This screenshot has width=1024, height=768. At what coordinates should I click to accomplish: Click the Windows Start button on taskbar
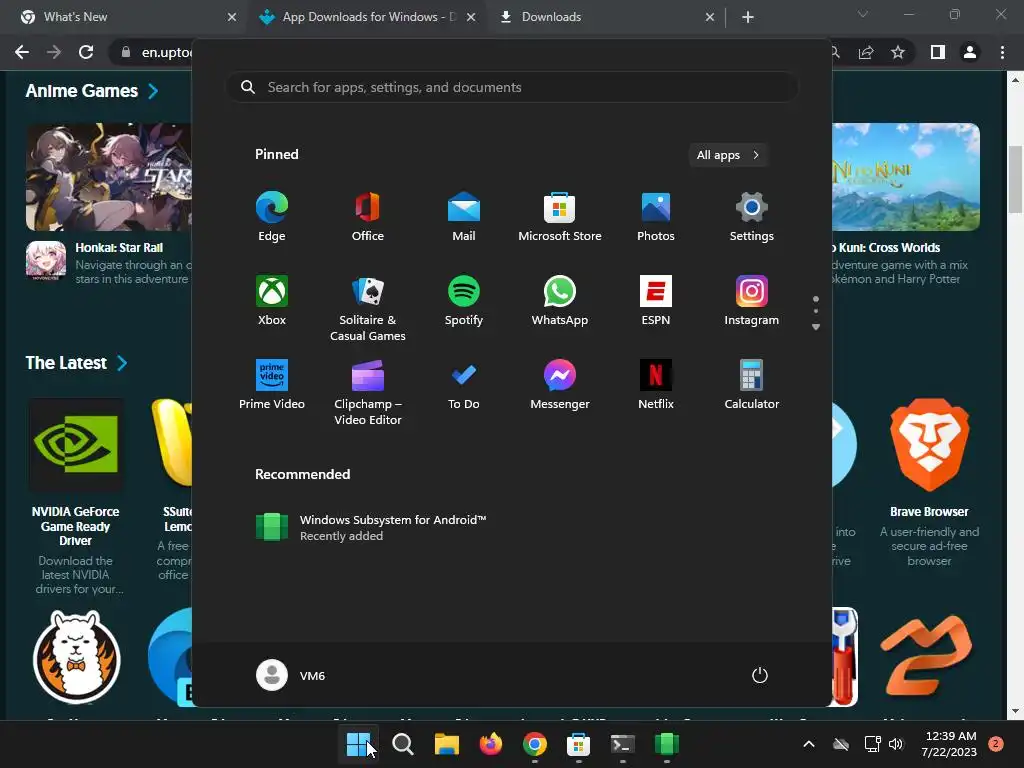click(358, 744)
